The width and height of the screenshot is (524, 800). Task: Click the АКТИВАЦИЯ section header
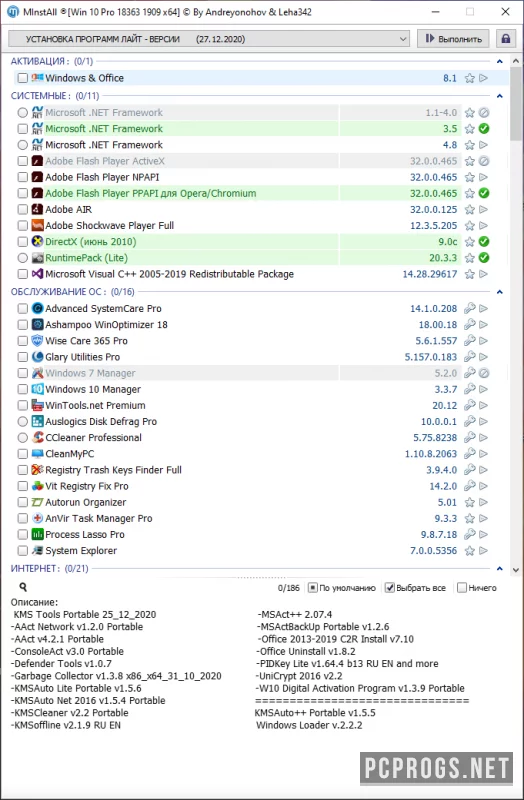tap(52, 61)
